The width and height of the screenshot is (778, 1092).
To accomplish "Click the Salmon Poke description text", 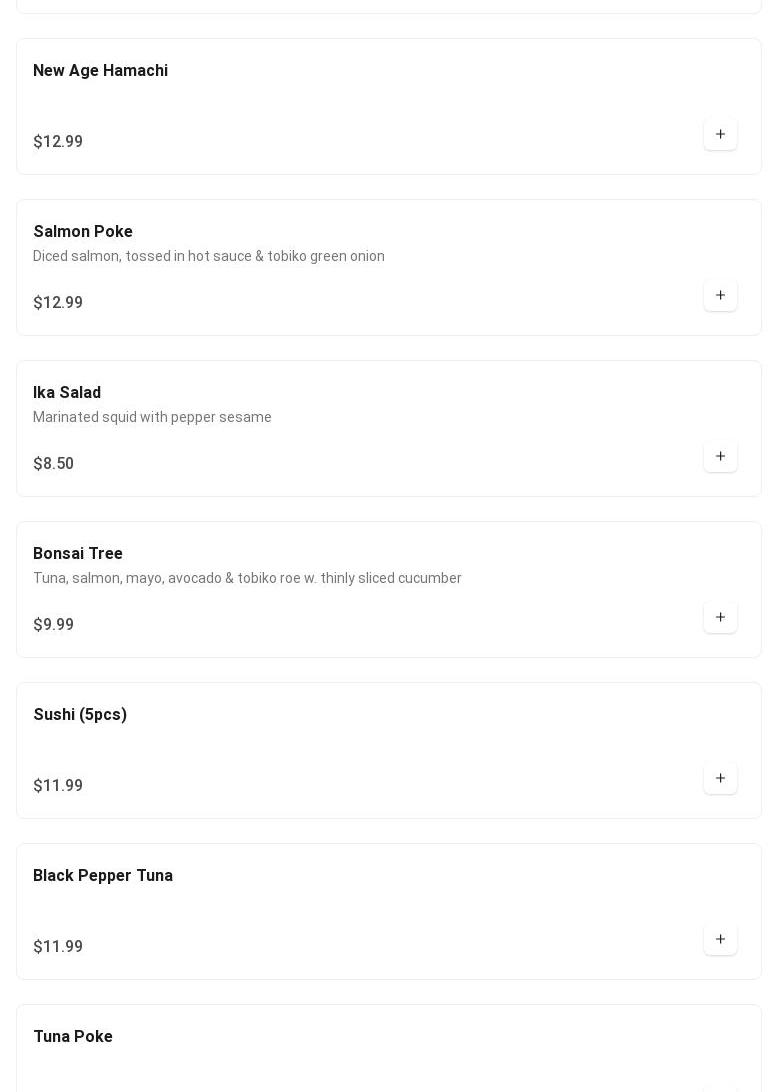I will [x=209, y=256].
